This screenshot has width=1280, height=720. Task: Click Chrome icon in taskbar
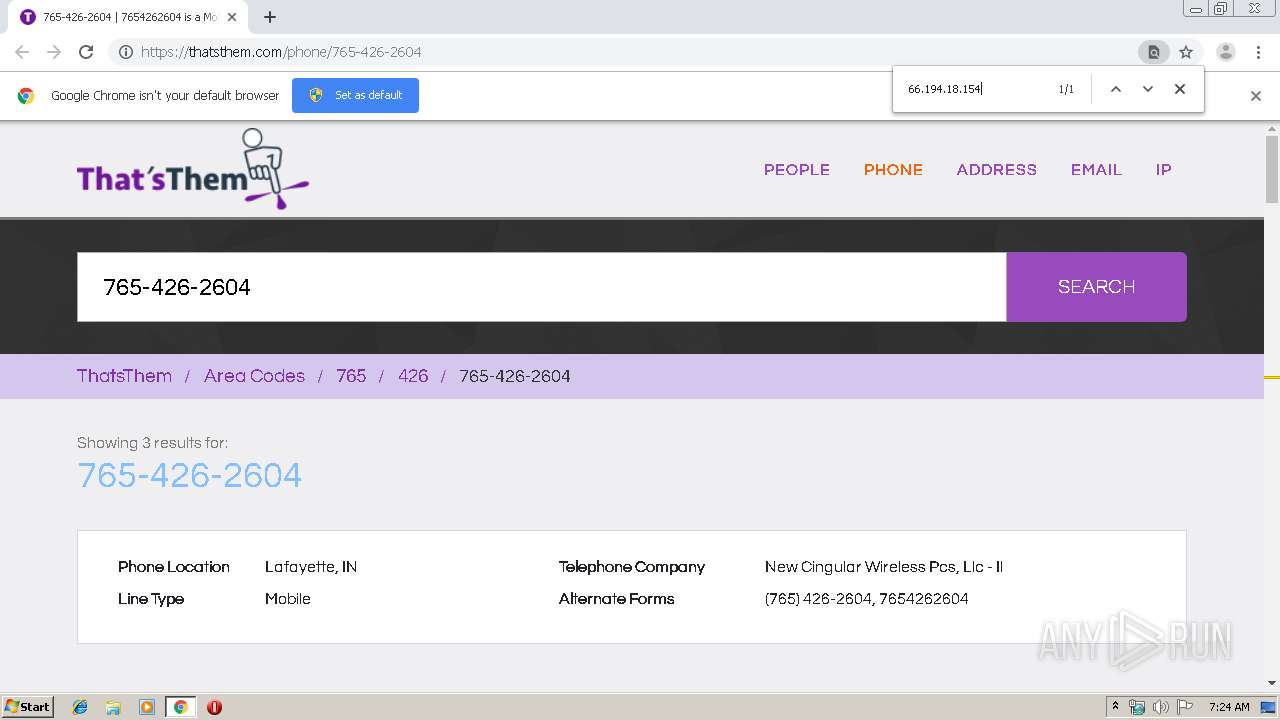coord(180,707)
